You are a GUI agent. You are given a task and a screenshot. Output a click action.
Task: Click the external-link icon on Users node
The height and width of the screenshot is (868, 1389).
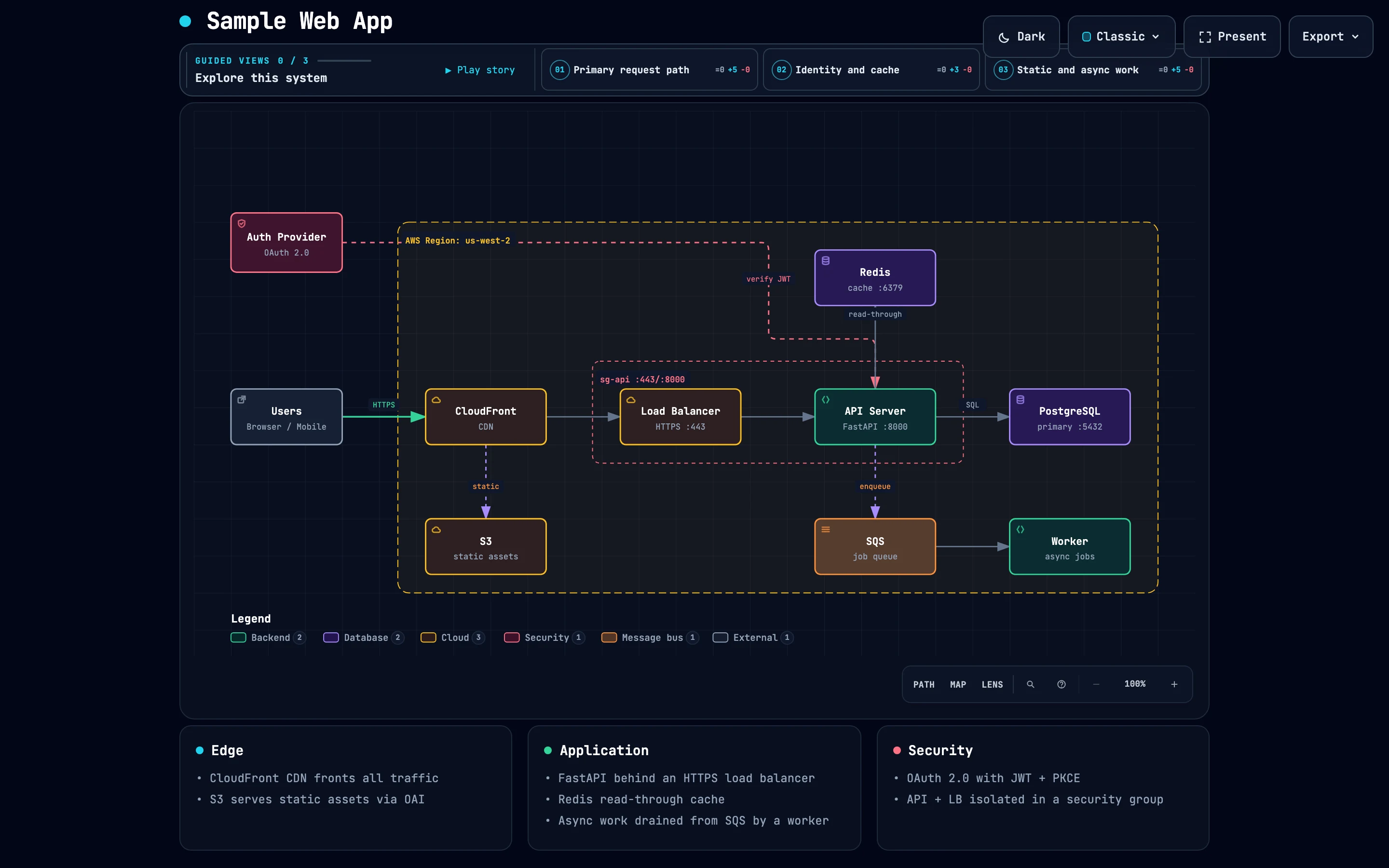(x=242, y=400)
